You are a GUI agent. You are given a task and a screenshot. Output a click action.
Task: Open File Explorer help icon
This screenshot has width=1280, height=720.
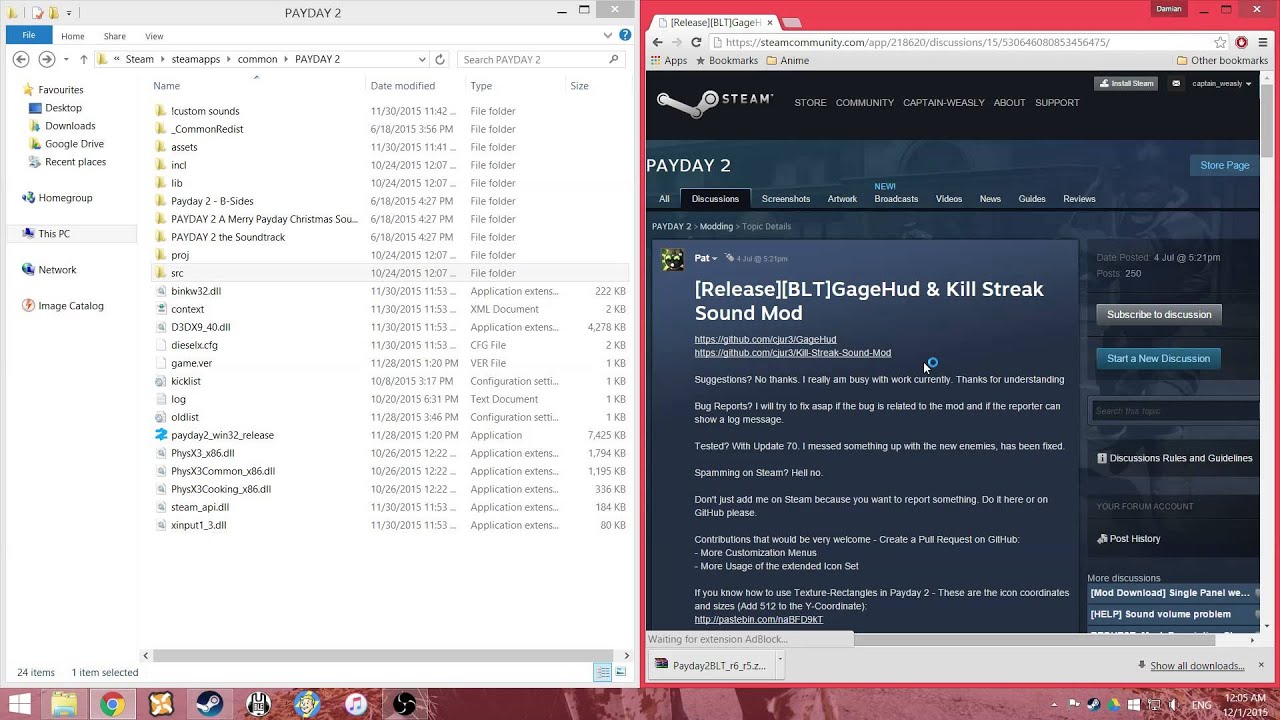pyautogui.click(x=625, y=36)
